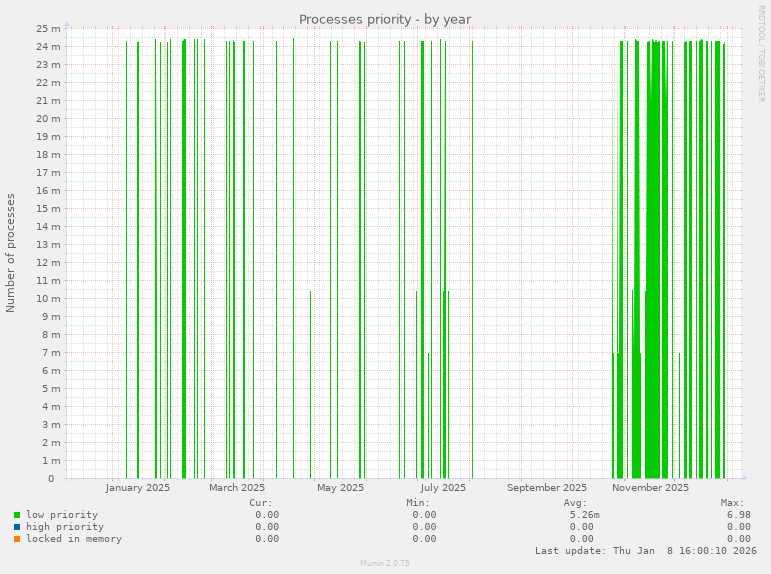This screenshot has height=574, width=771.
Task: Click the 'November 2025' x-axis label
Action: pos(651,488)
